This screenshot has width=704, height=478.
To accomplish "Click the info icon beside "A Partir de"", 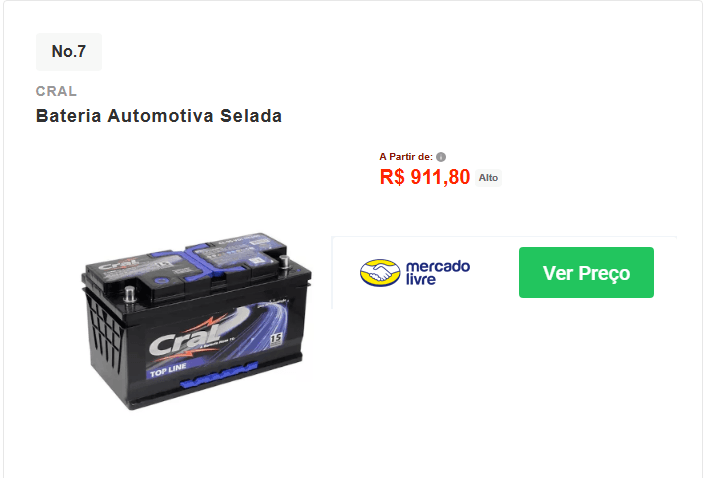I will (441, 157).
